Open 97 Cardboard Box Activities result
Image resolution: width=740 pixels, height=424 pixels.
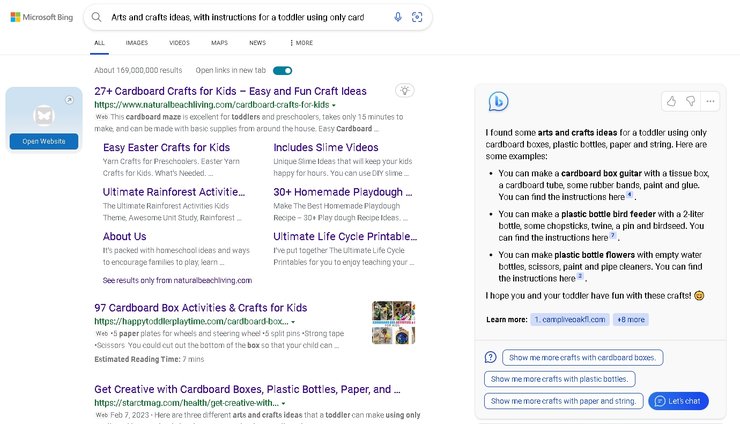201,308
